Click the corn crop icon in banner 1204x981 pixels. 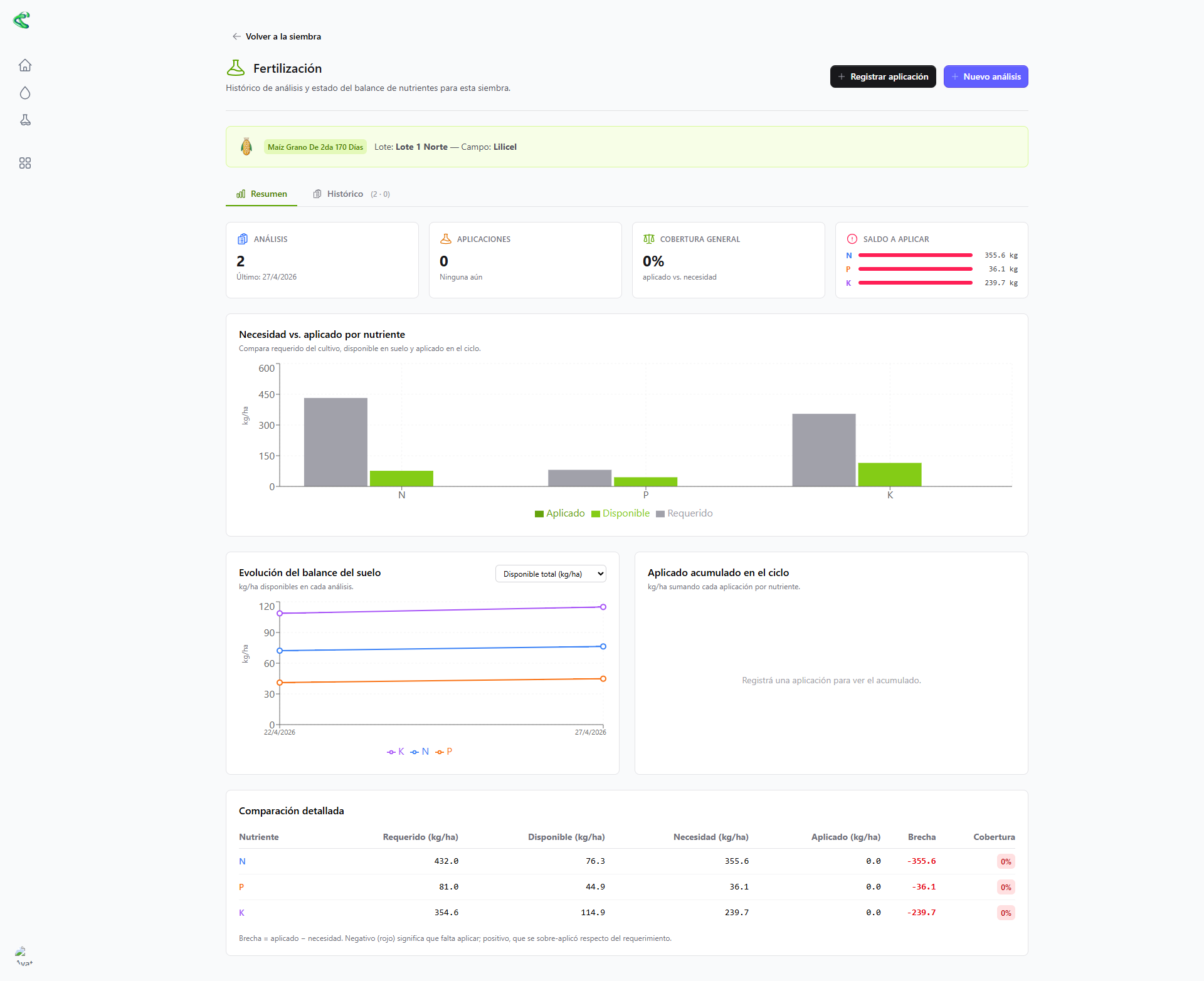[246, 147]
